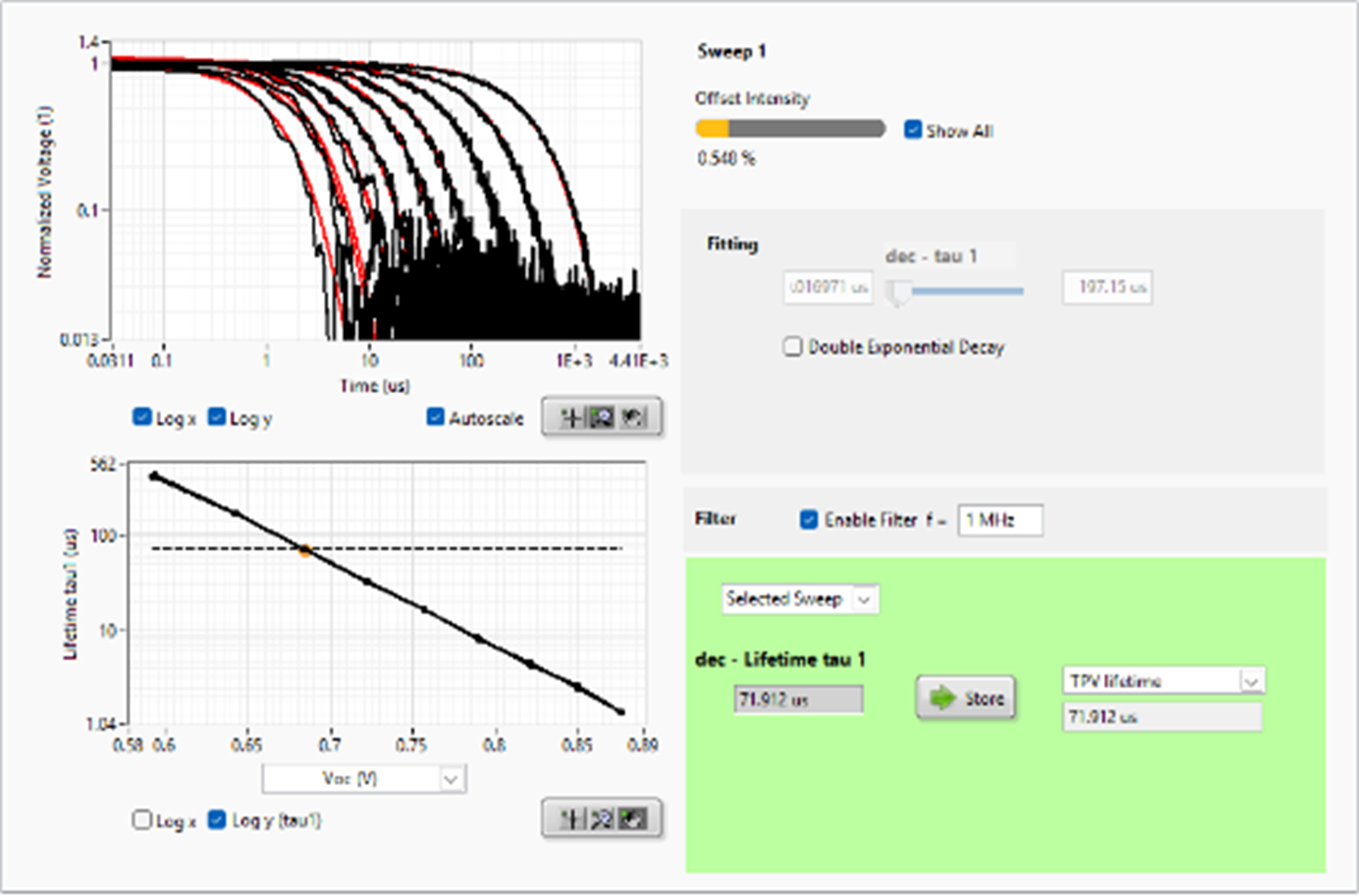
Task: Toggle Log y on voltage decay graph
Action: pos(216,417)
